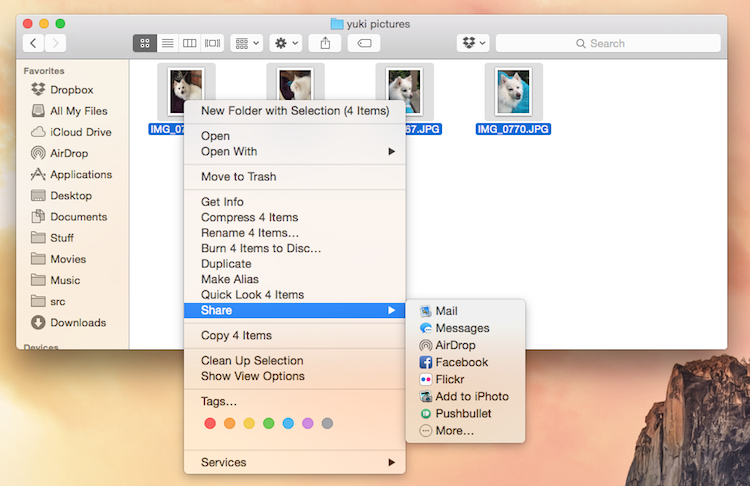750x486 pixels.
Task: Choose Add to iPhoto option
Action: coord(471,396)
